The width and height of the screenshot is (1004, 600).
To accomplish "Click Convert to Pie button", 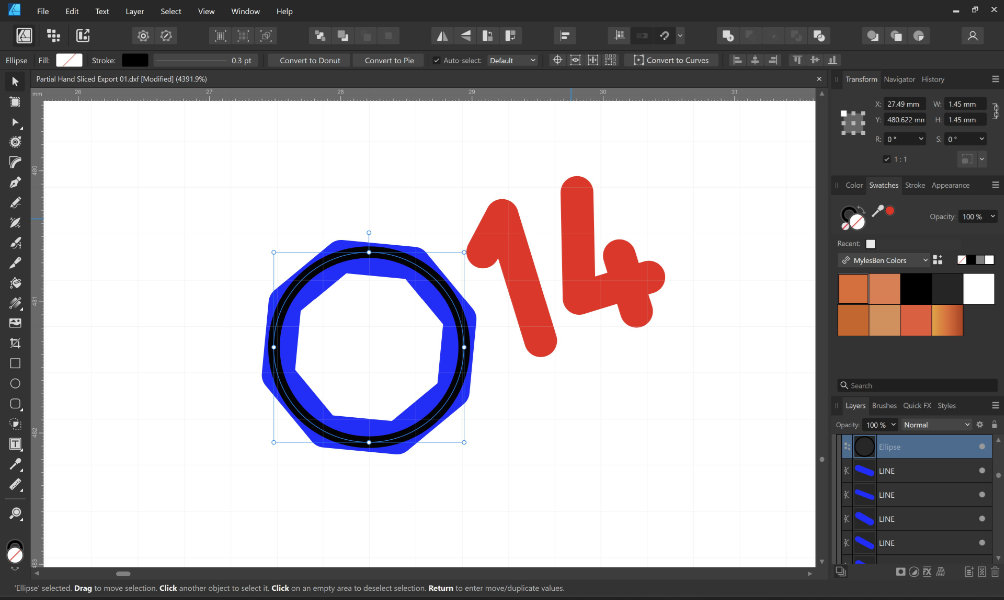I will click(389, 60).
